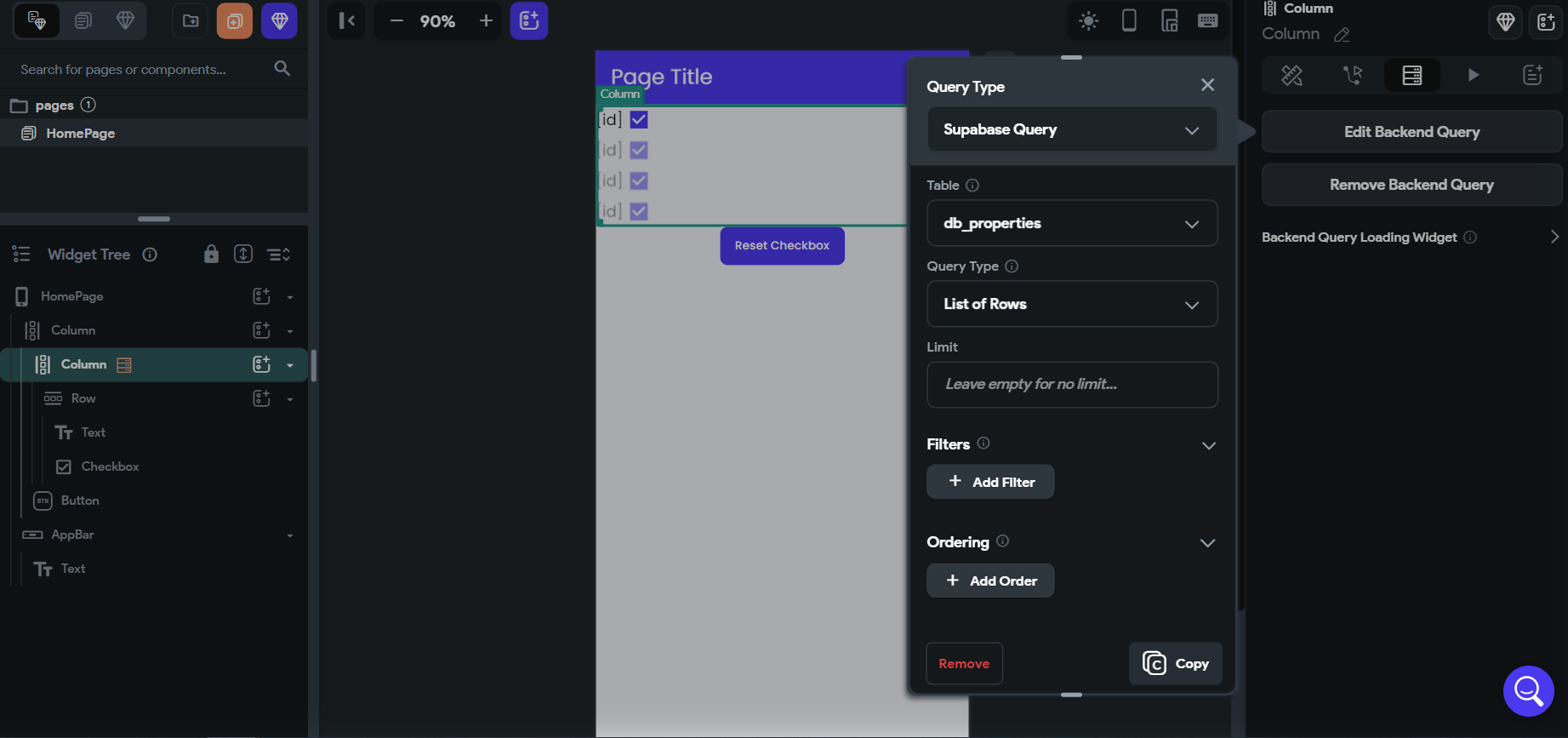Switch to the widget properties design tab

point(1291,75)
